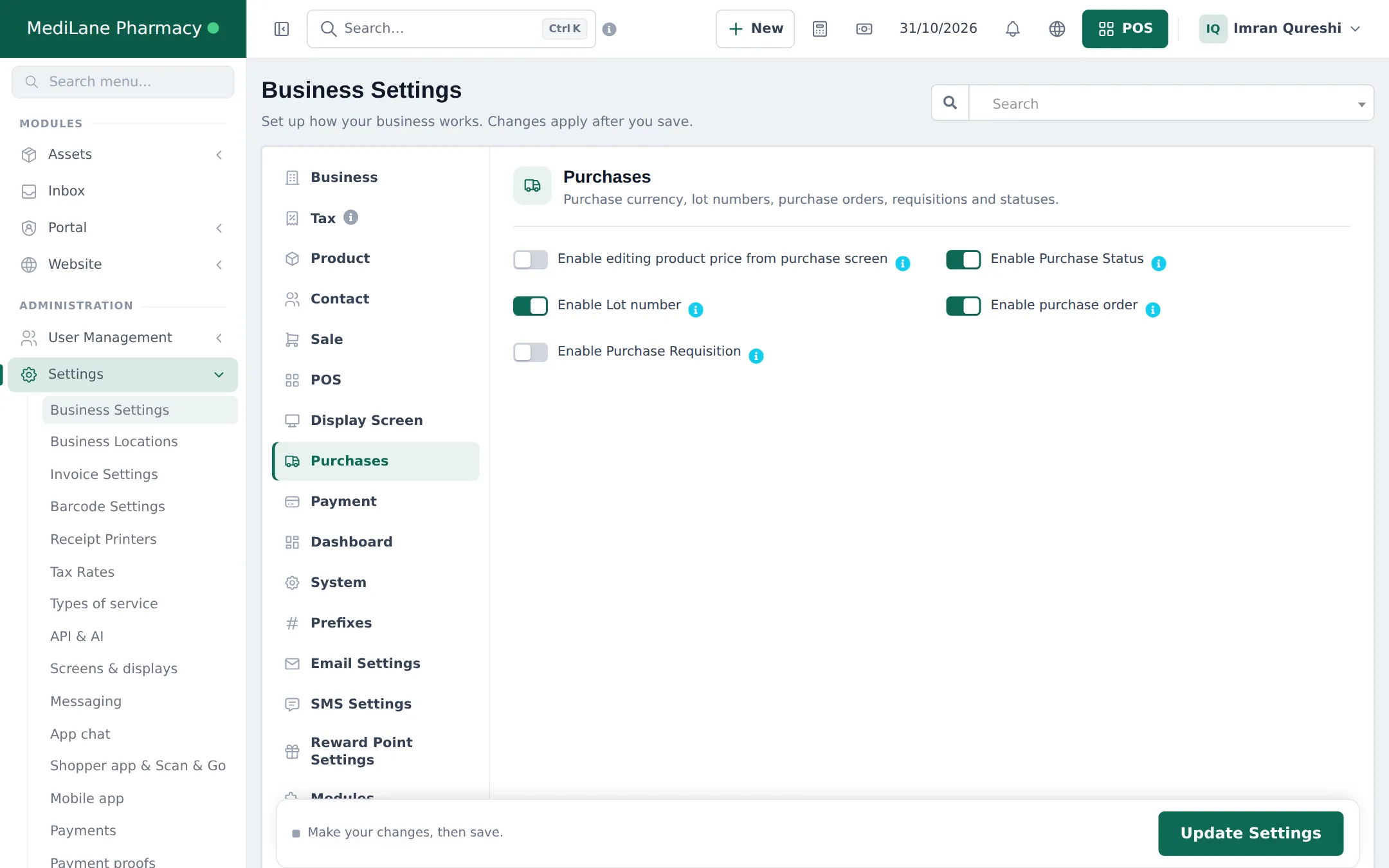Toggle Enable purchase order switch
1389x868 pixels.
(x=963, y=306)
